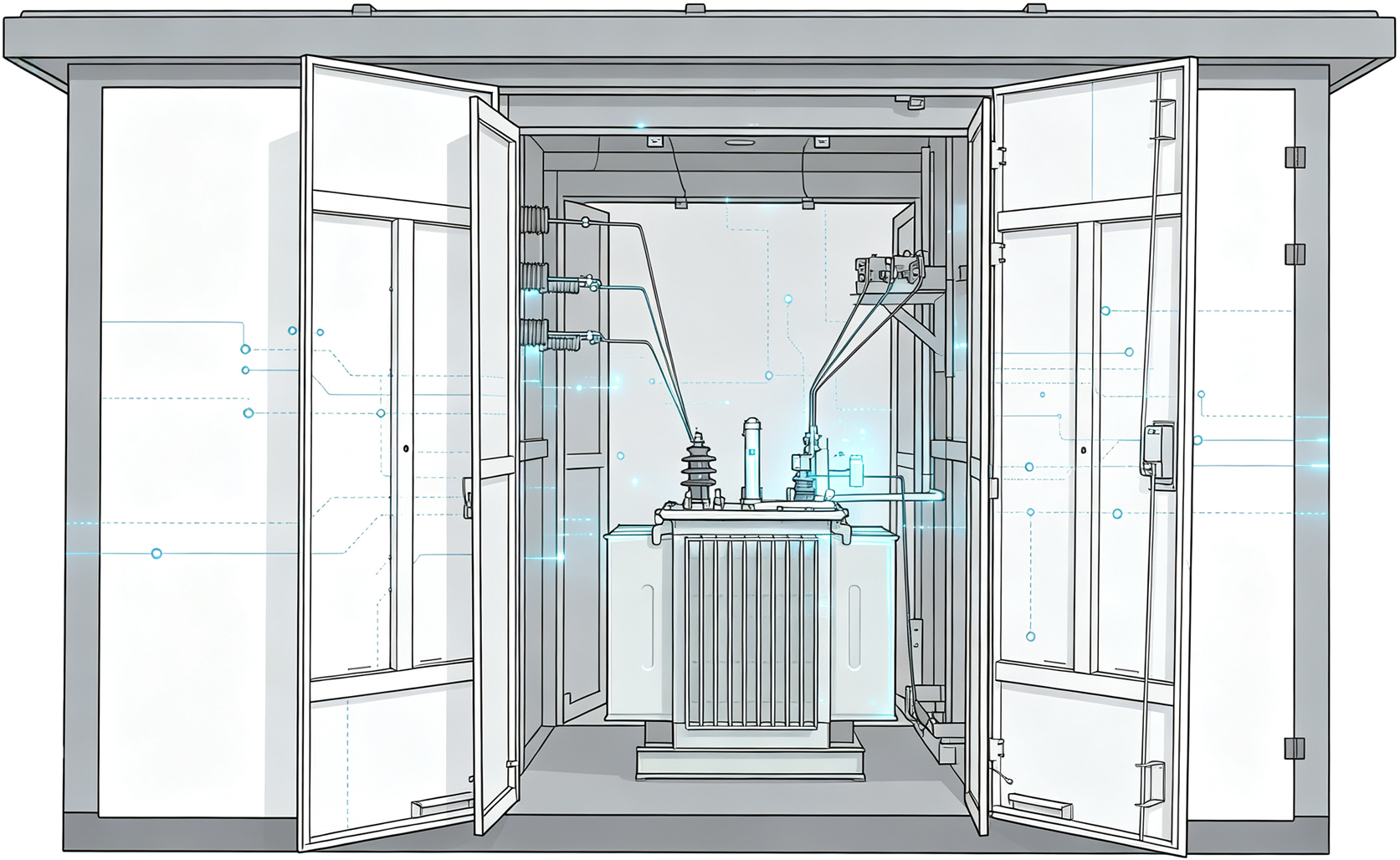
Task: Click the bottom hinge on the right wall
Action: 1295,748
